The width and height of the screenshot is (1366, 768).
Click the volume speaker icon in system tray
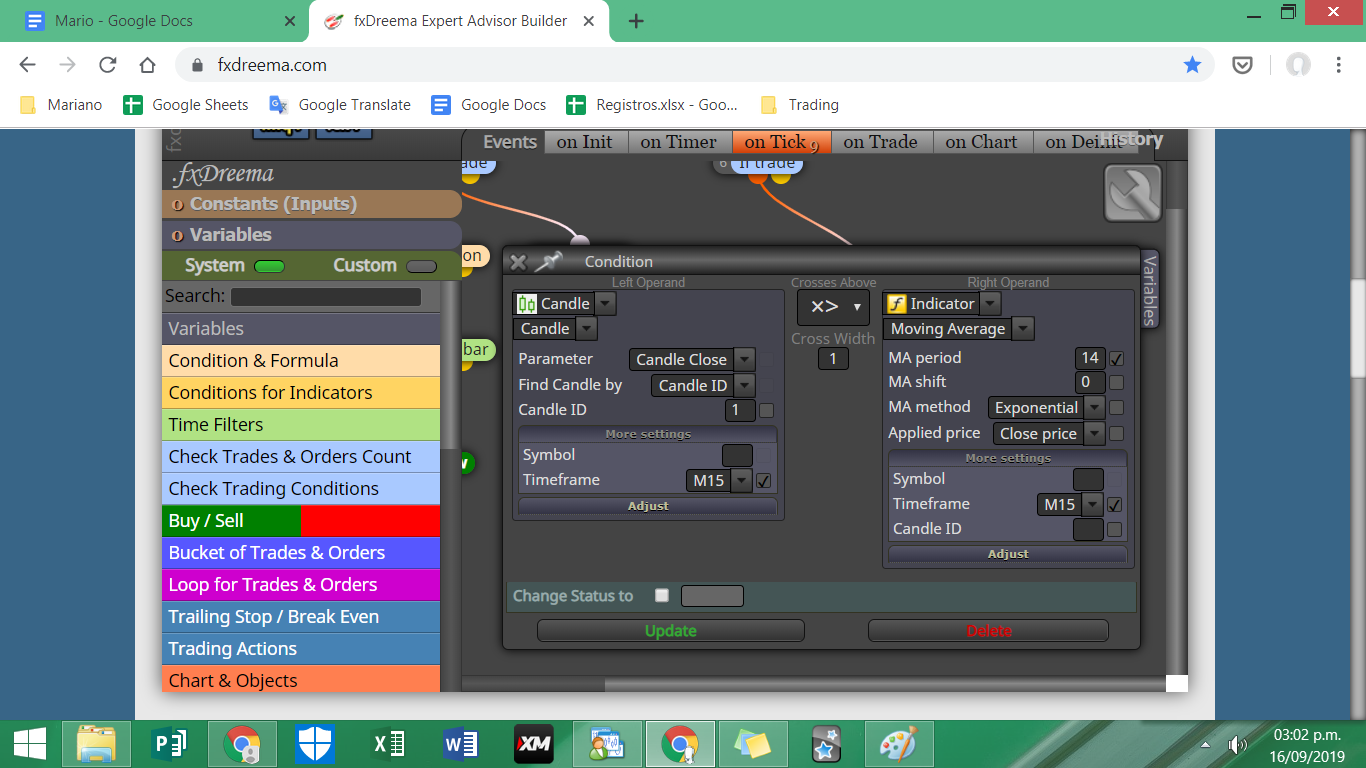pos(1238,744)
